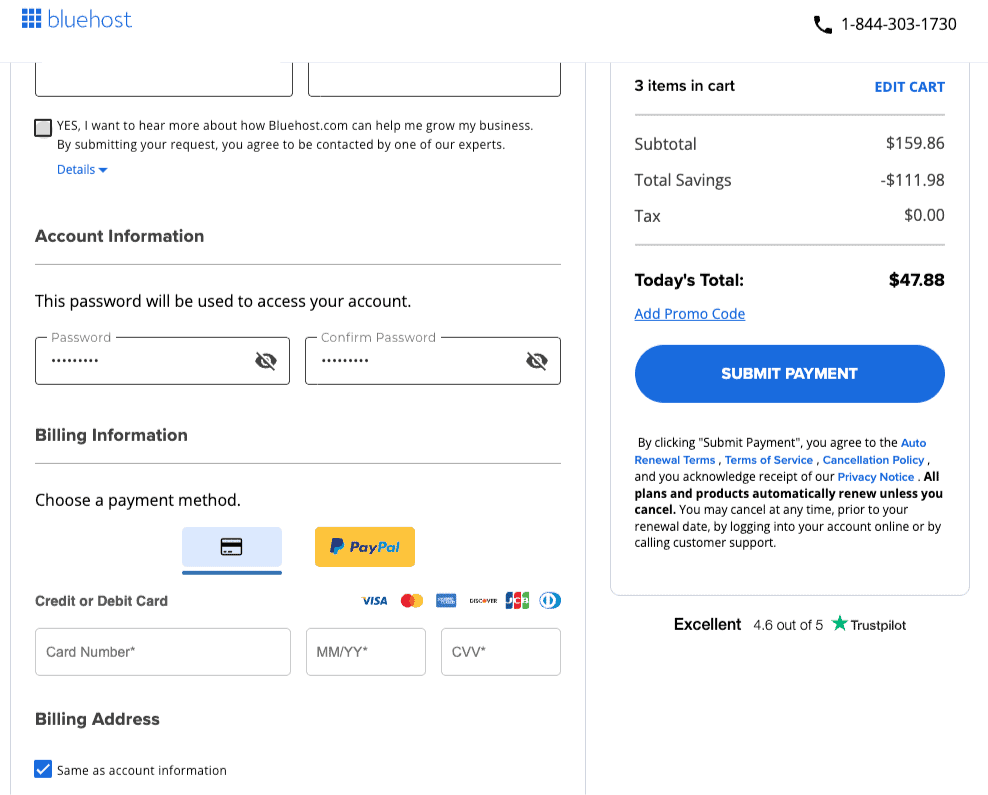988x795 pixels.
Task: Click the Visa card logo
Action: tap(375, 601)
